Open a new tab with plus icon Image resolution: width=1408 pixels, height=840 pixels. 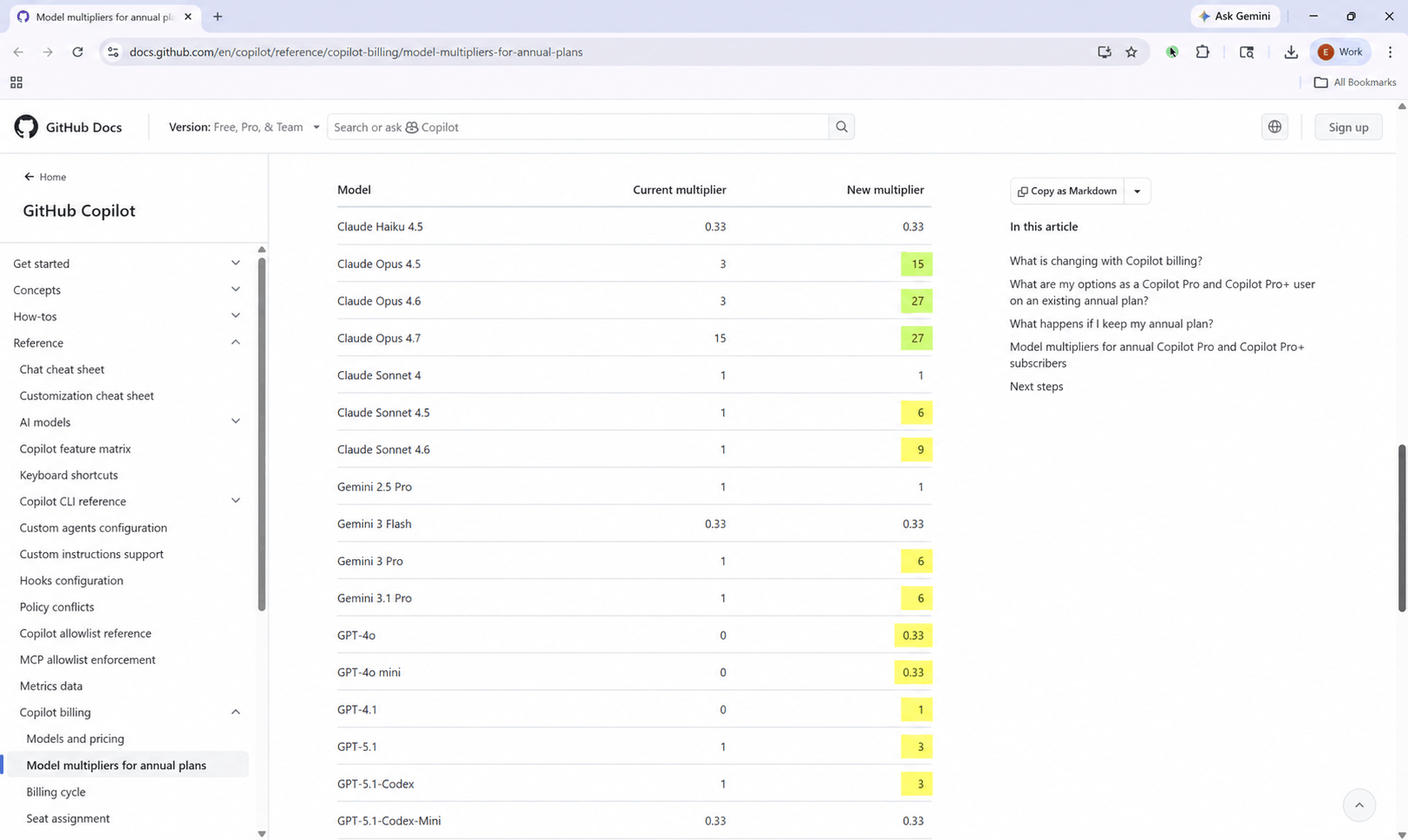(x=218, y=16)
